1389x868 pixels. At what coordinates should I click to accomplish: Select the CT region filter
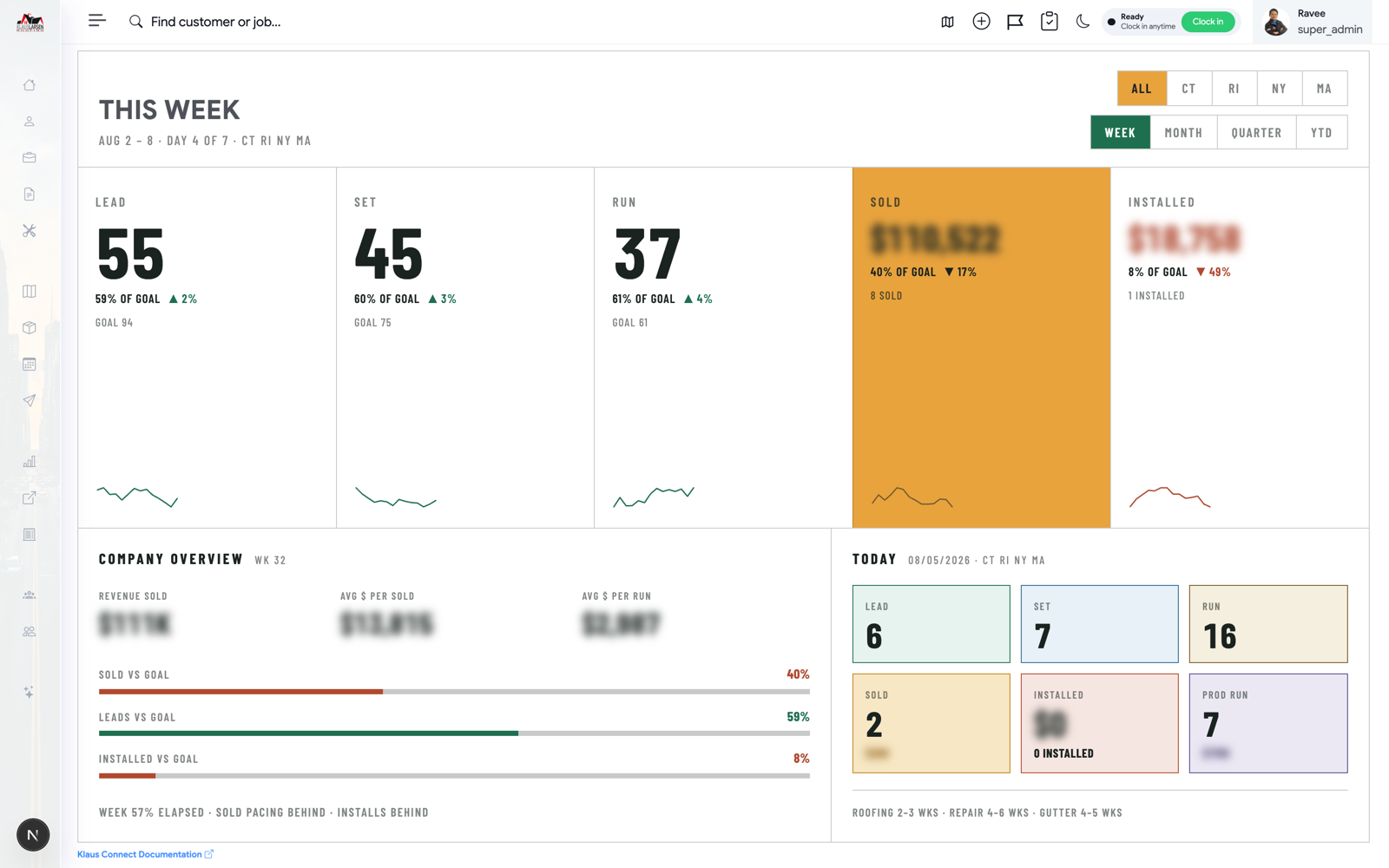(1188, 89)
